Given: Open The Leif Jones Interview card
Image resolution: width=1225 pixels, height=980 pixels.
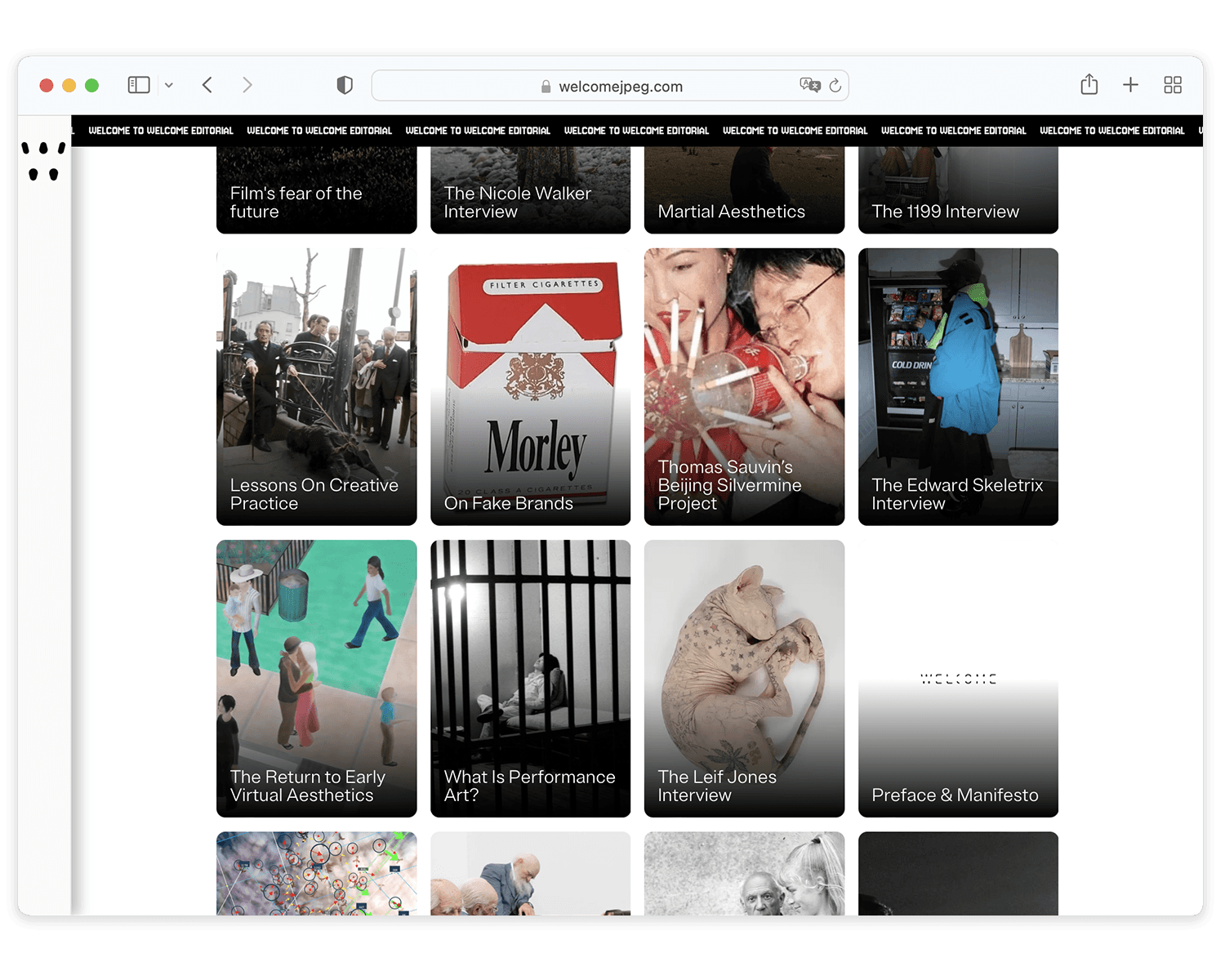Looking at the screenshot, I should tap(745, 679).
